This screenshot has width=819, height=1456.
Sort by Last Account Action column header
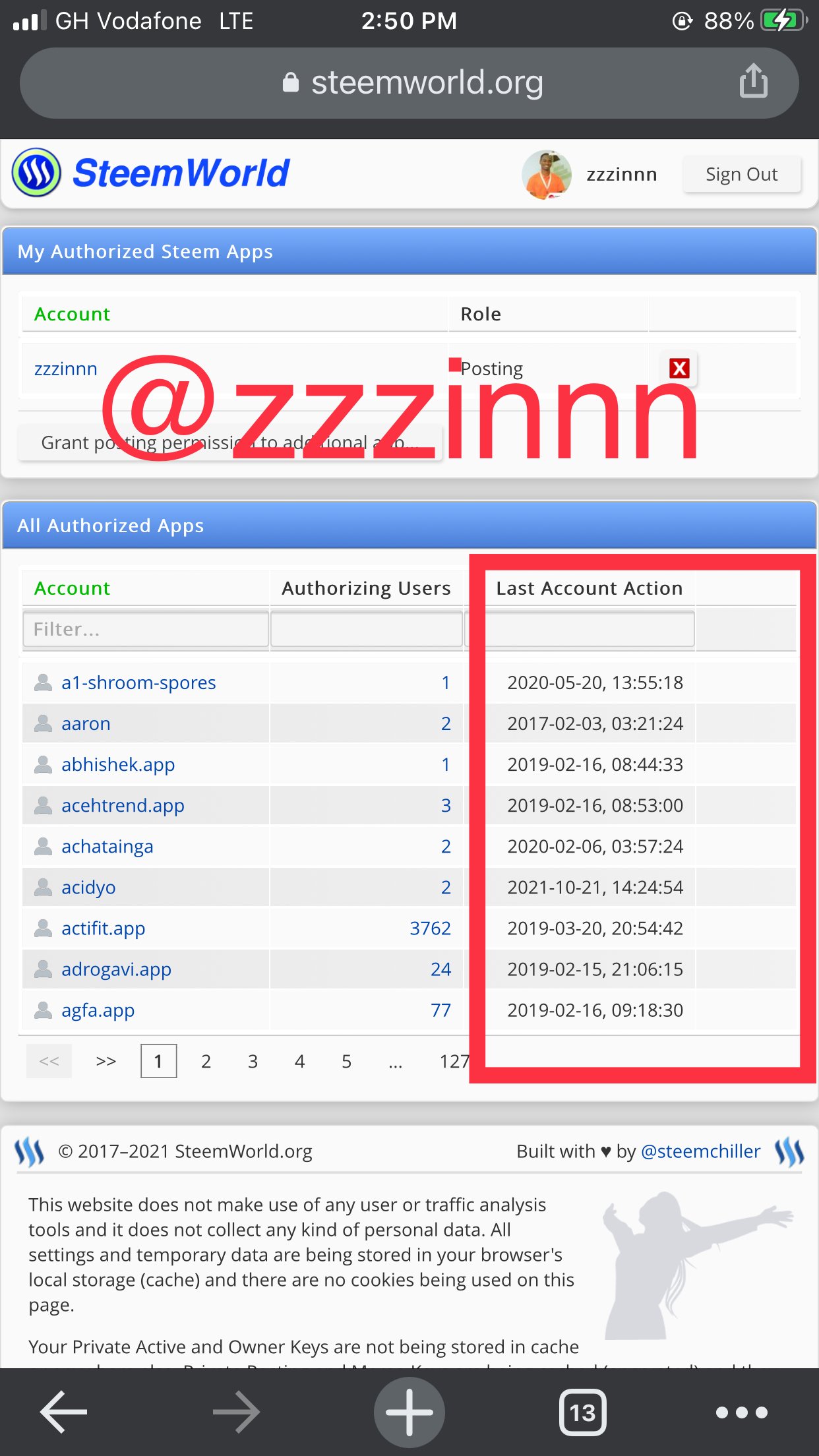(x=589, y=588)
